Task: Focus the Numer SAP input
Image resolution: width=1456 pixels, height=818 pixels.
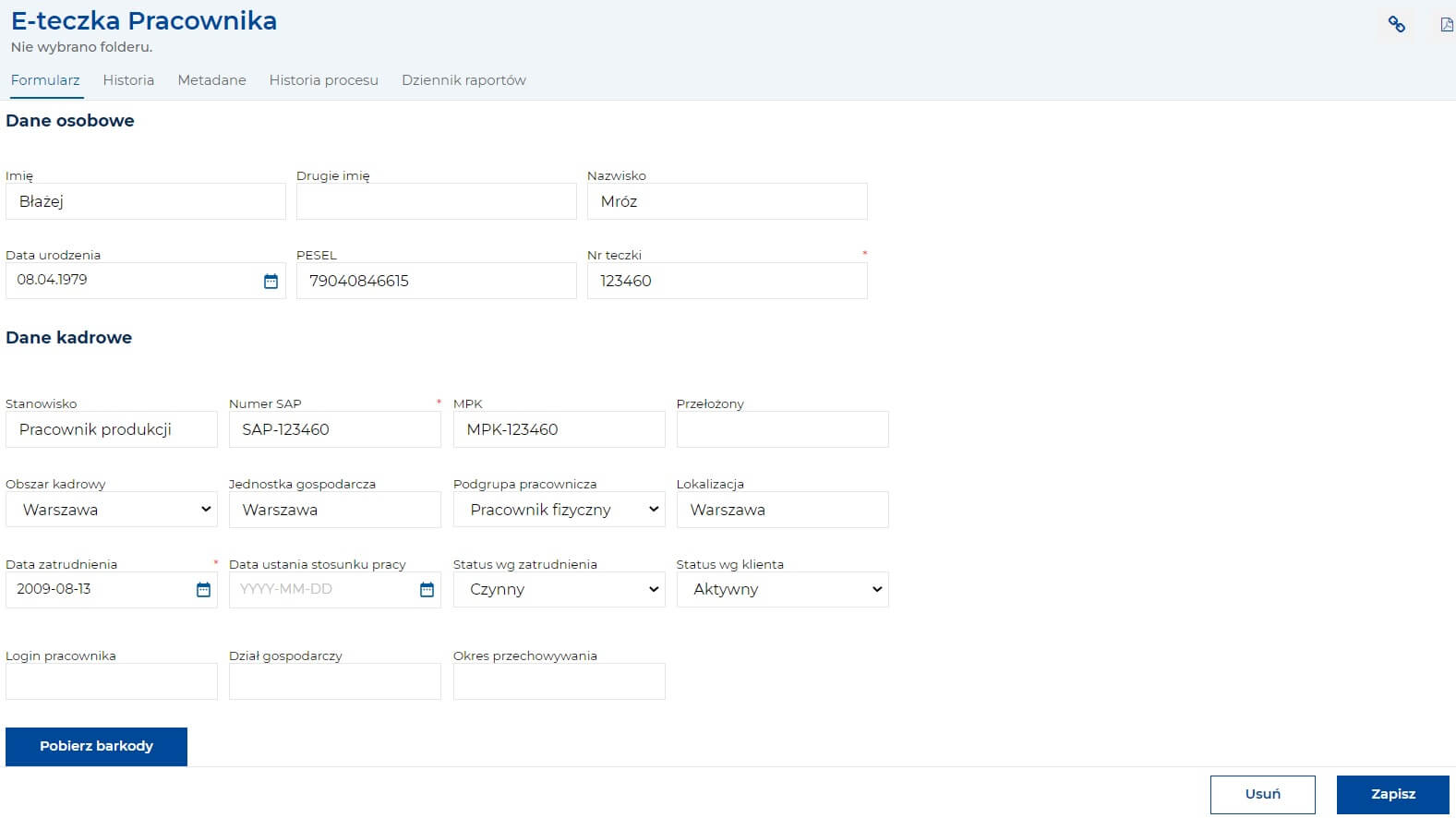Action: pos(335,429)
